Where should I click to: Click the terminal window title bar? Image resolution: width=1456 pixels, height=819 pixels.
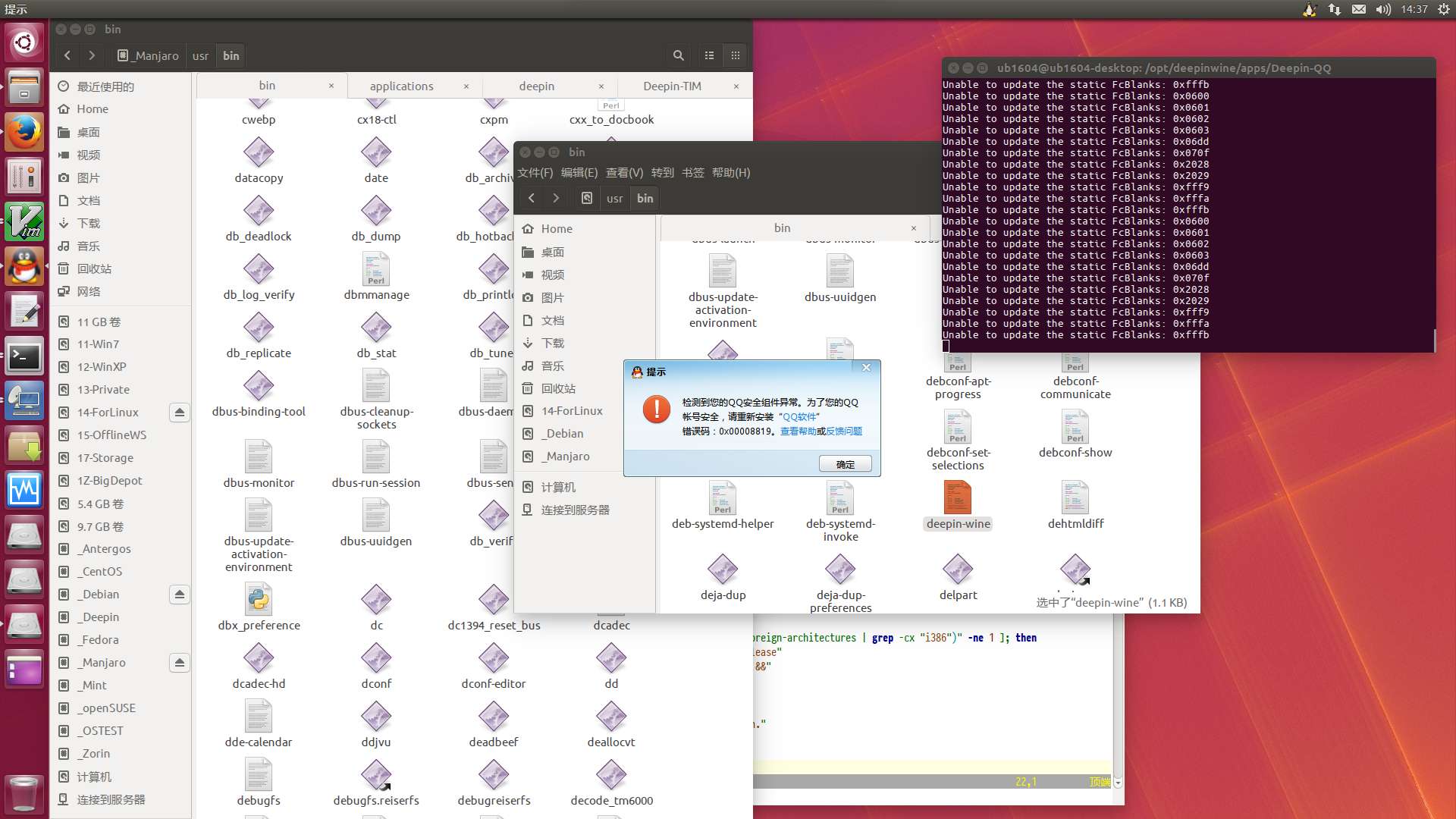click(1188, 67)
